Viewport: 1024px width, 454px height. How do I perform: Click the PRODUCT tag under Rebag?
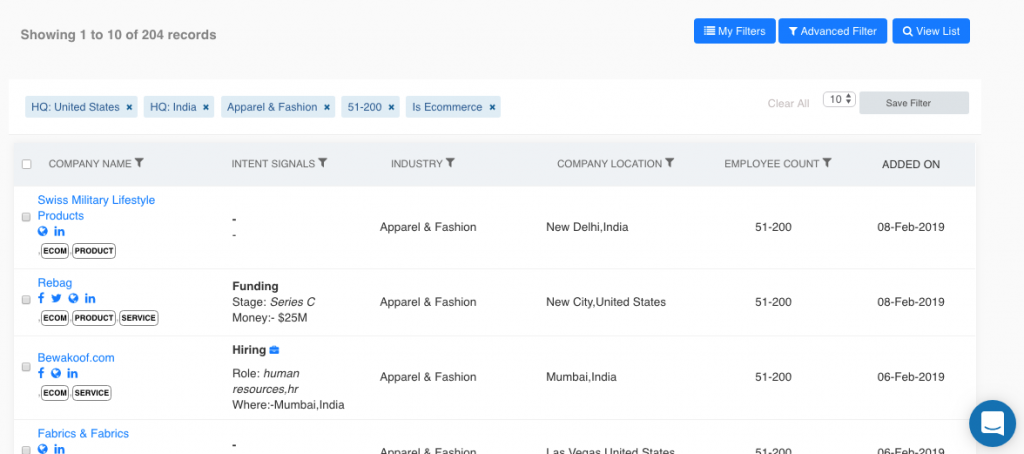(94, 318)
